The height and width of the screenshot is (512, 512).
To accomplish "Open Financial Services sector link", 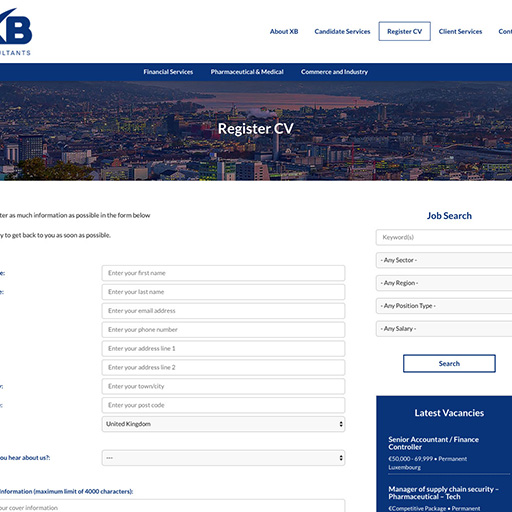I will pos(168,72).
